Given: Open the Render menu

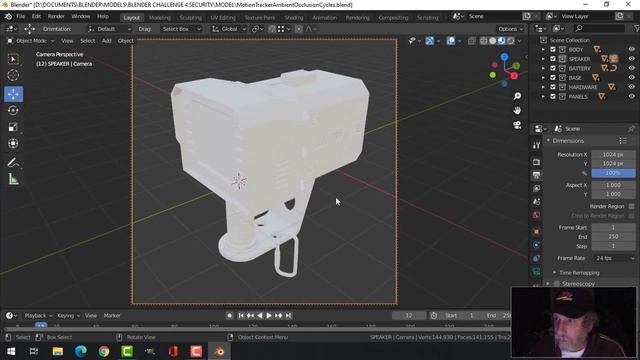Looking at the screenshot, I should tap(56, 16).
